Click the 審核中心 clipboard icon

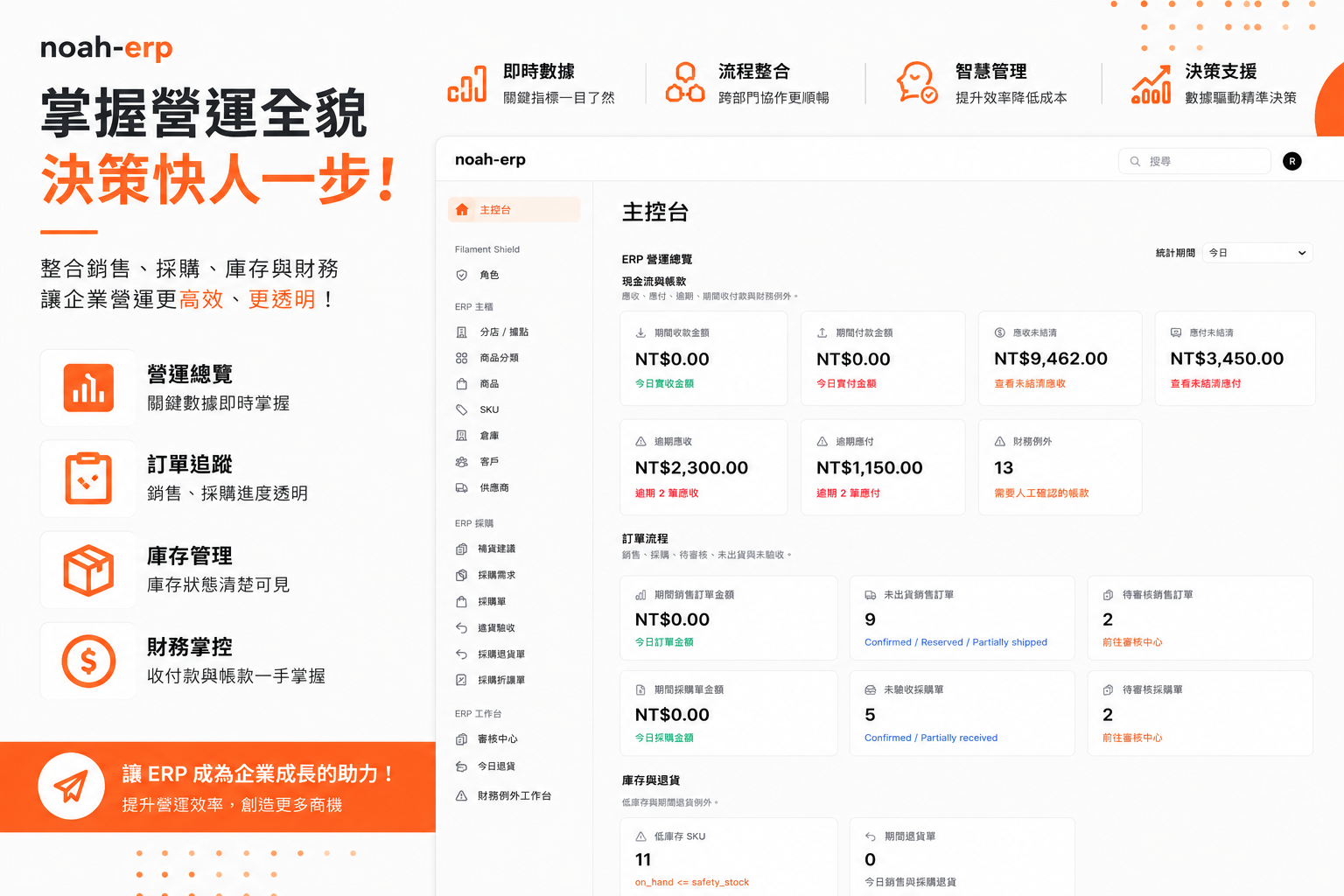click(461, 739)
